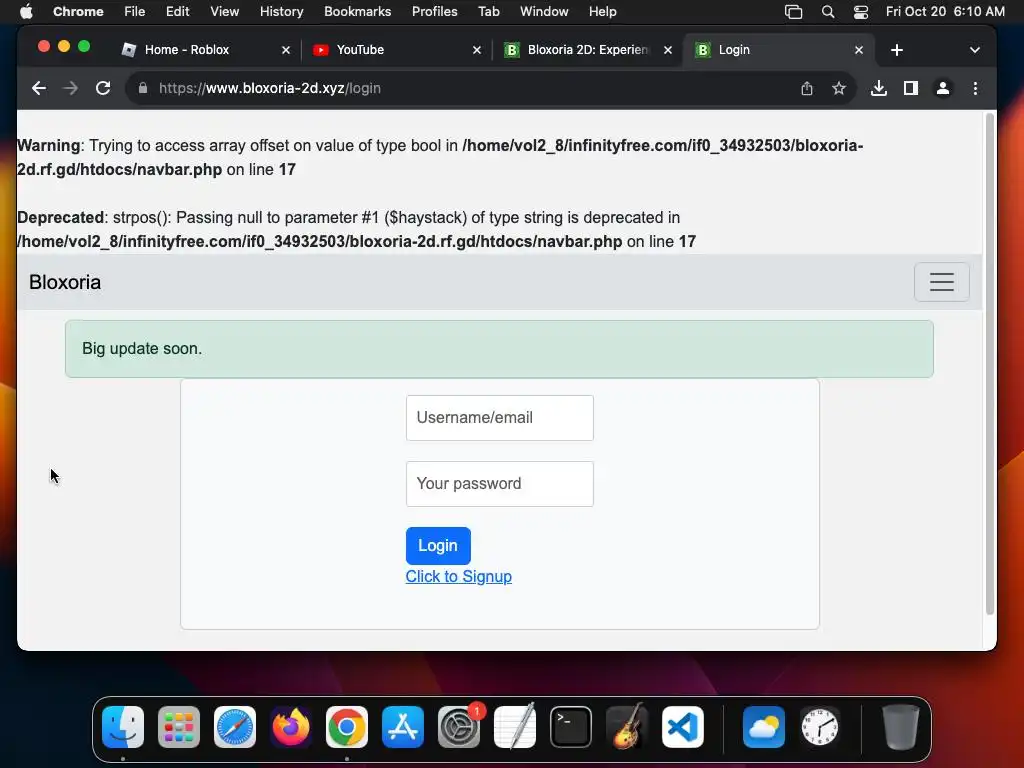This screenshot has width=1024, height=768.
Task: Open the Chrome downloads icon
Action: 878,88
